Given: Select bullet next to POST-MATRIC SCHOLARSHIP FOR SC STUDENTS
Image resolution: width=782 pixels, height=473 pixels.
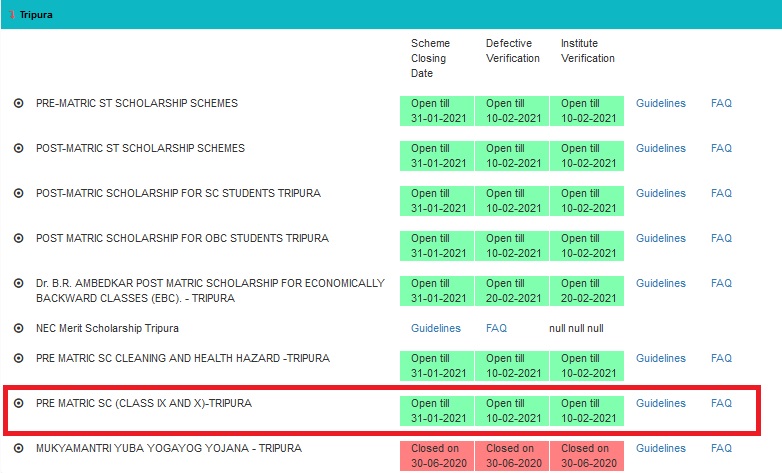Looking at the screenshot, I should click(18, 194).
